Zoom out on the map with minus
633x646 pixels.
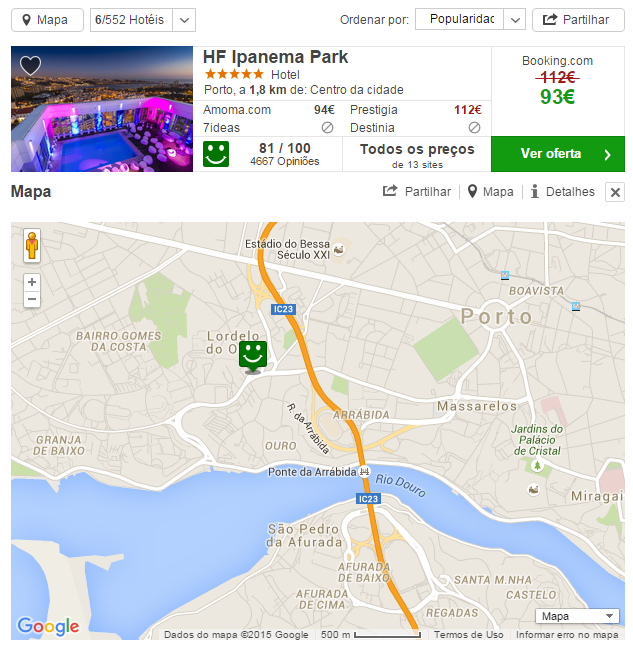(32, 299)
